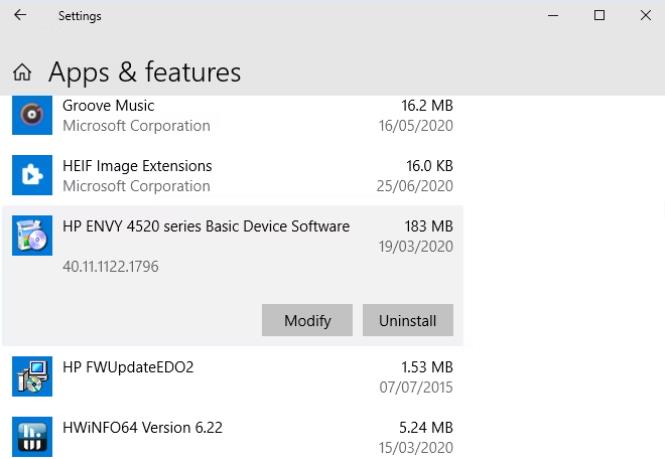The height and width of the screenshot is (459, 665).
Task: Click the install date 19/03/2020
Action: (416, 246)
